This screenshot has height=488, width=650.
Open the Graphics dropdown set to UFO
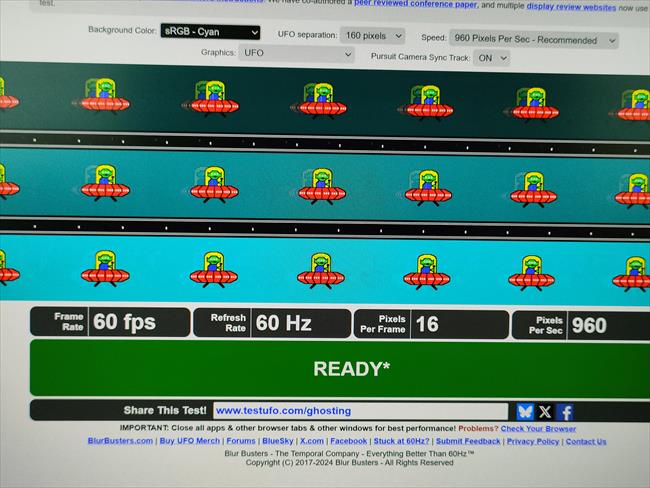pyautogui.click(x=296, y=53)
